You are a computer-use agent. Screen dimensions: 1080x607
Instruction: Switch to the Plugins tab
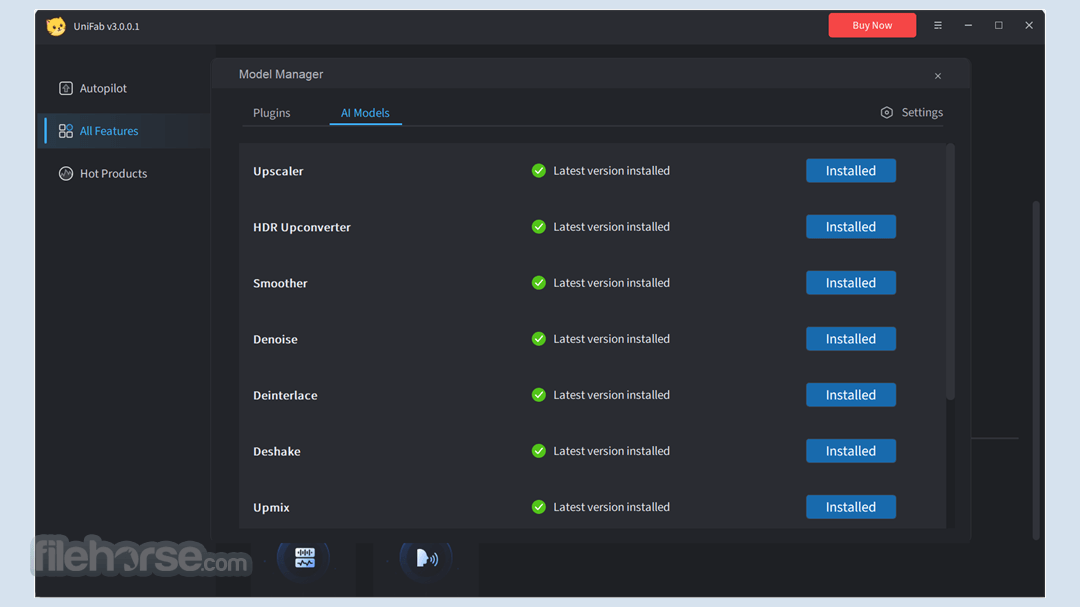click(x=271, y=113)
